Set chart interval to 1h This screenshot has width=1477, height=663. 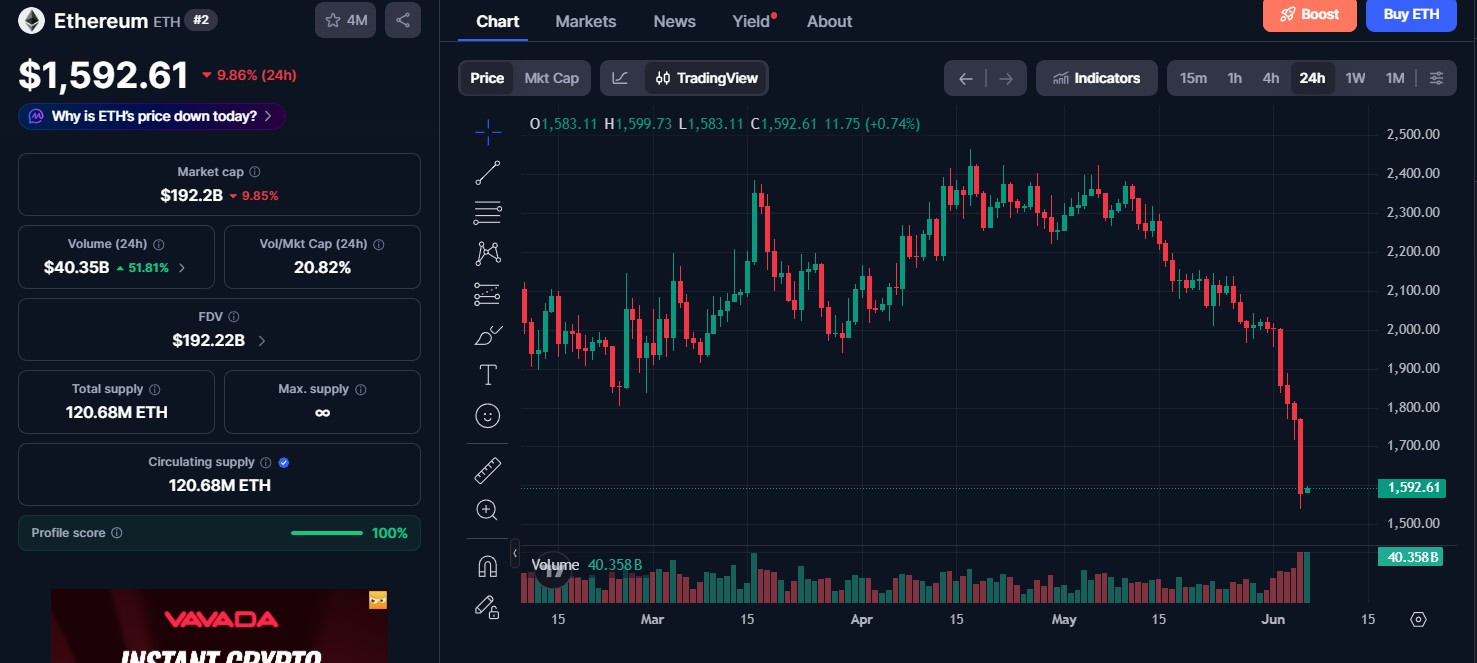coord(1235,78)
